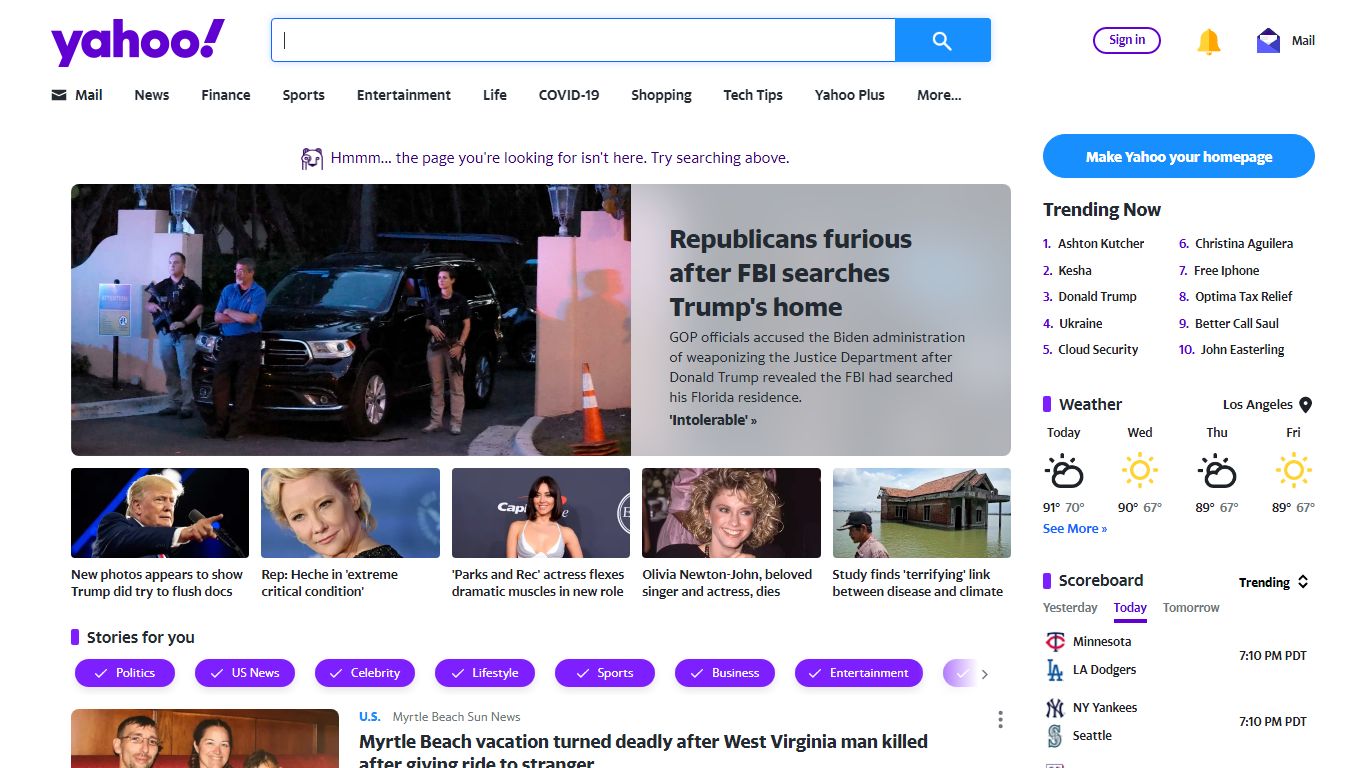Open the Scoreboard Trending dropdown

click(x=1274, y=582)
